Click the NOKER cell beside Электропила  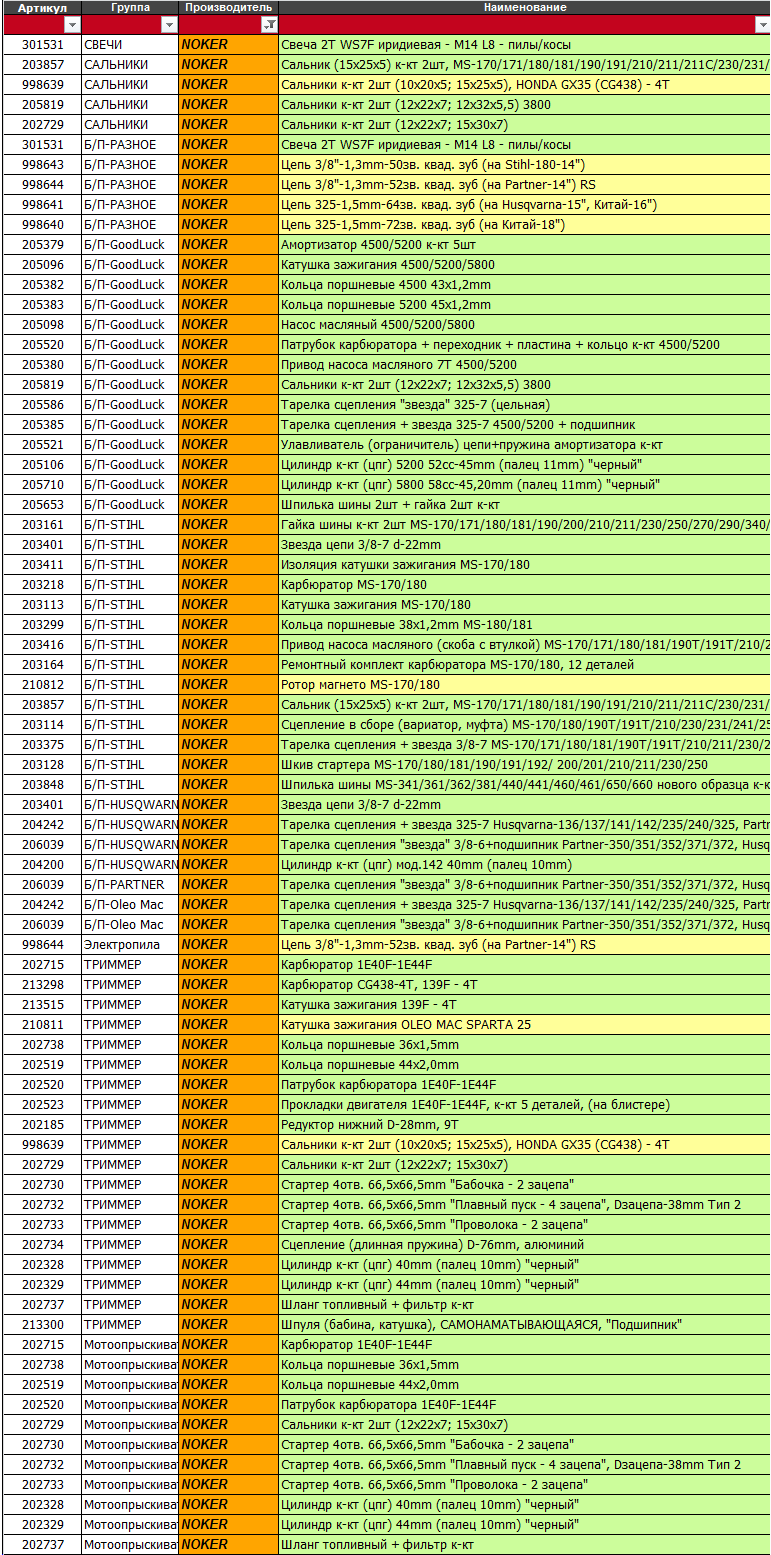[x=228, y=945]
